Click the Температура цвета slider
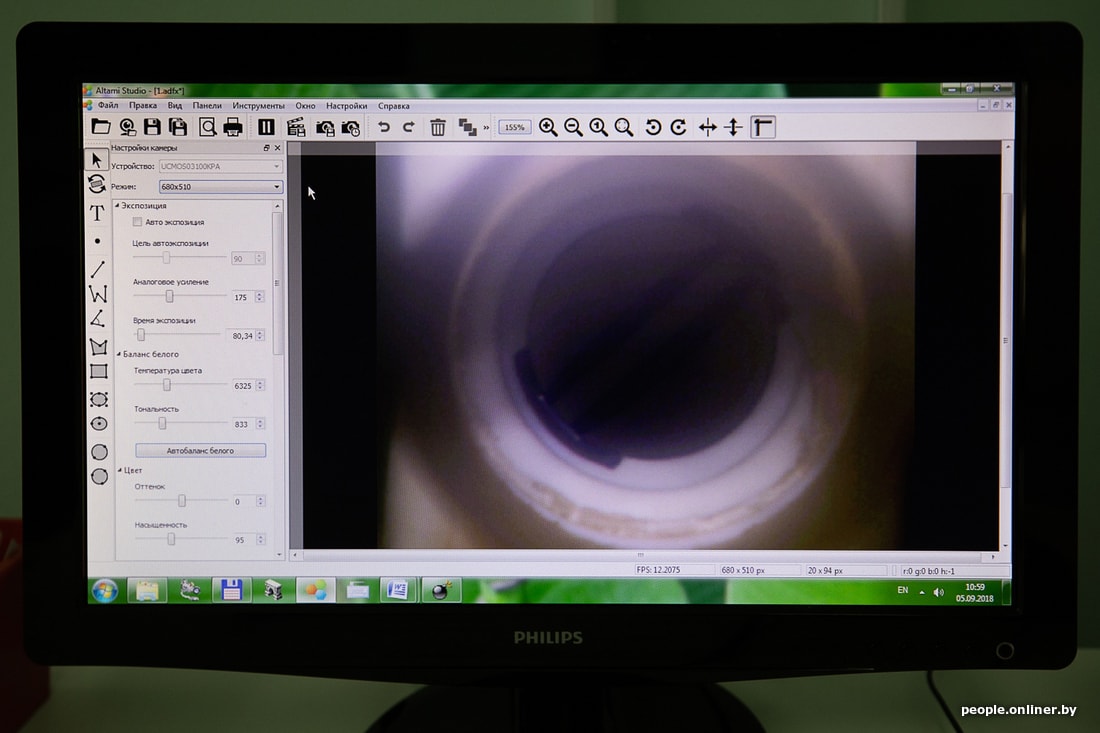Image resolution: width=1100 pixels, height=733 pixels. point(167,385)
